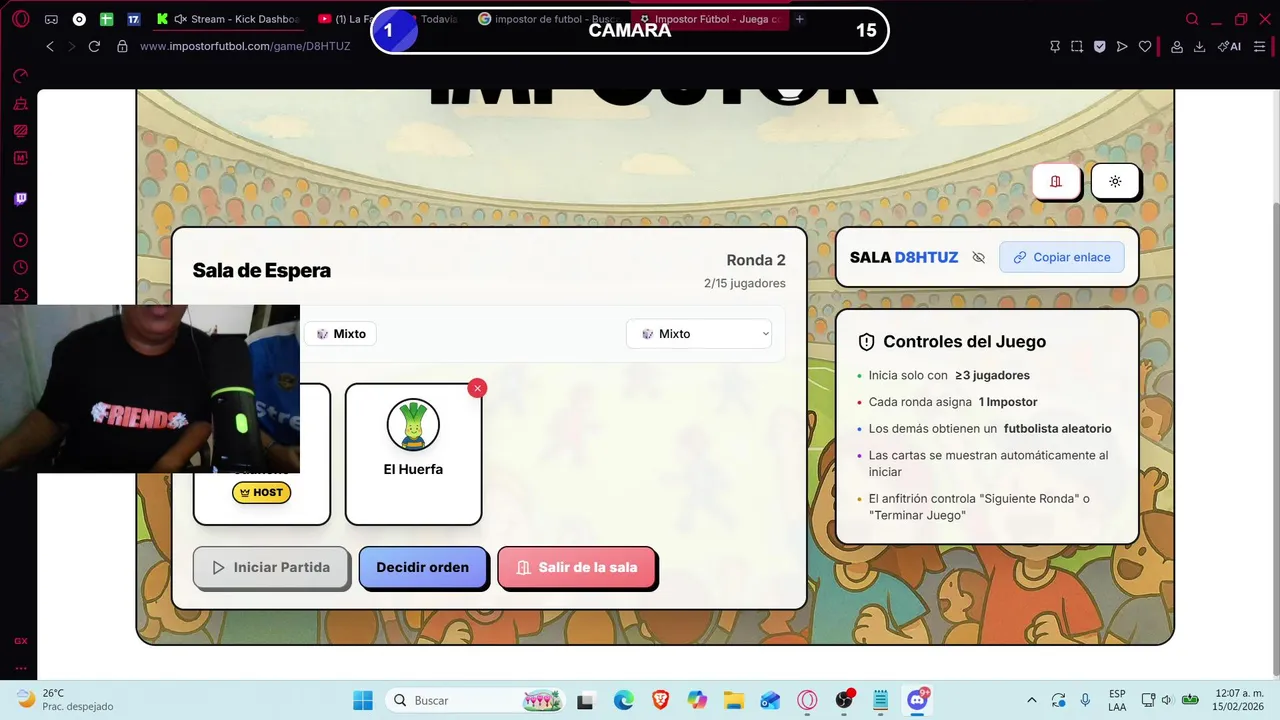Open the Windows Start menu

pos(362,700)
